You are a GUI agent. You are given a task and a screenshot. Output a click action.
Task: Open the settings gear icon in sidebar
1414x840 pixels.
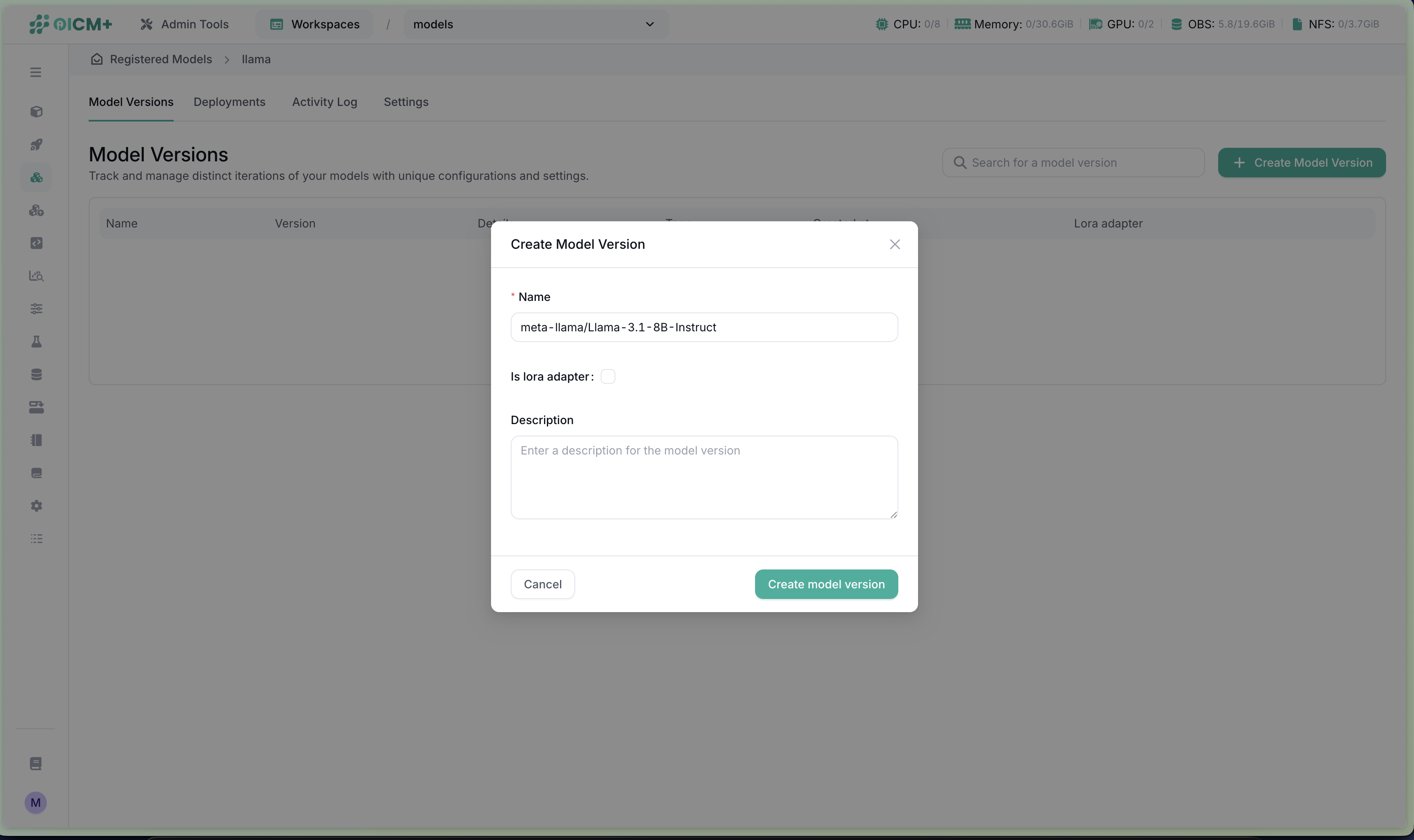pos(36,505)
